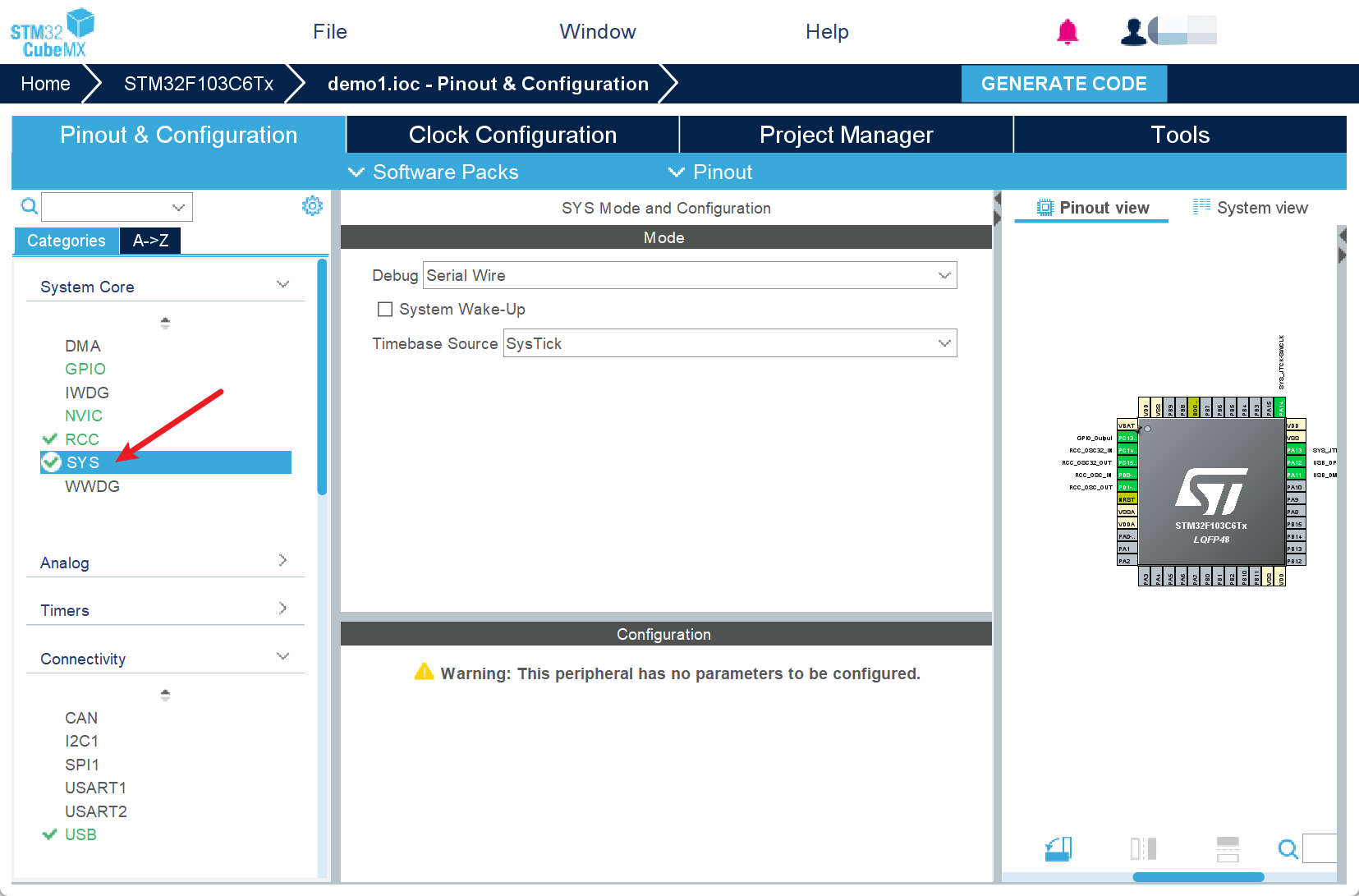
Task: Select the Pinout view tab
Action: pos(1092,208)
